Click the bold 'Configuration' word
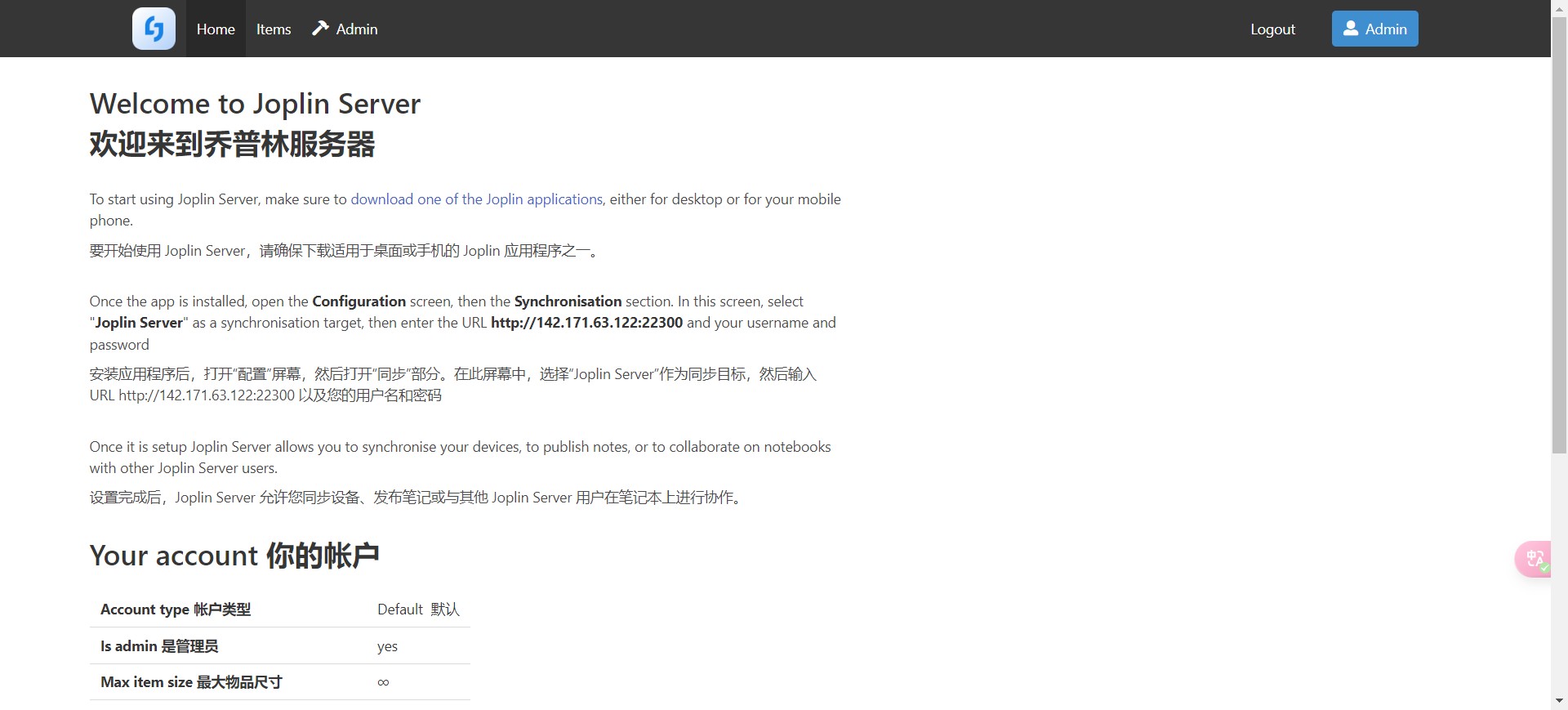 [359, 301]
